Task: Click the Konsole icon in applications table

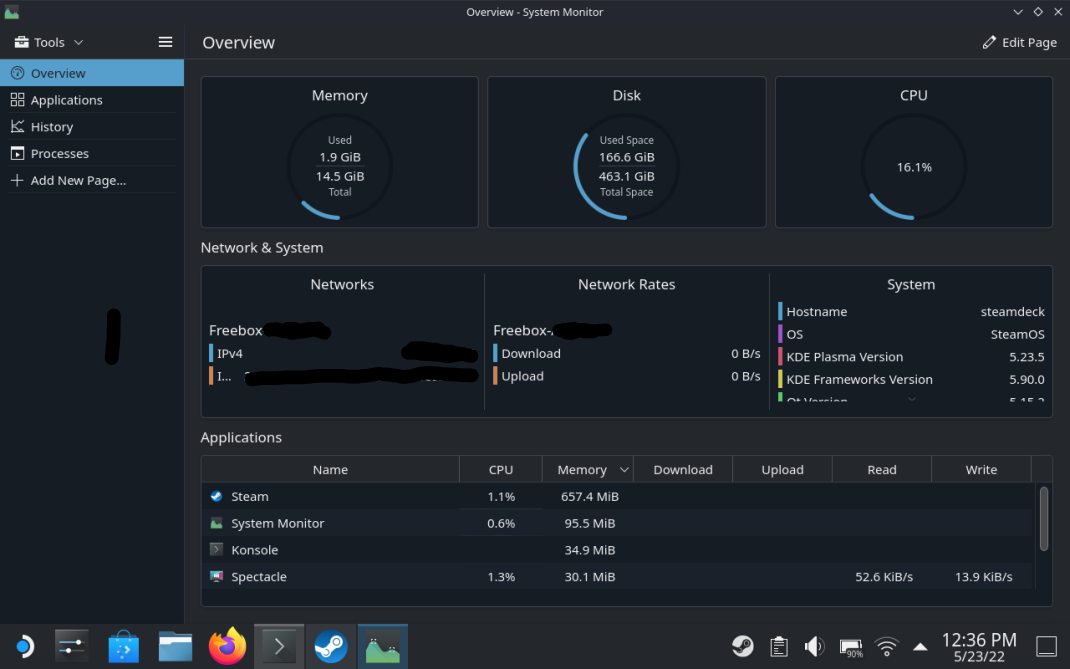Action: point(216,550)
